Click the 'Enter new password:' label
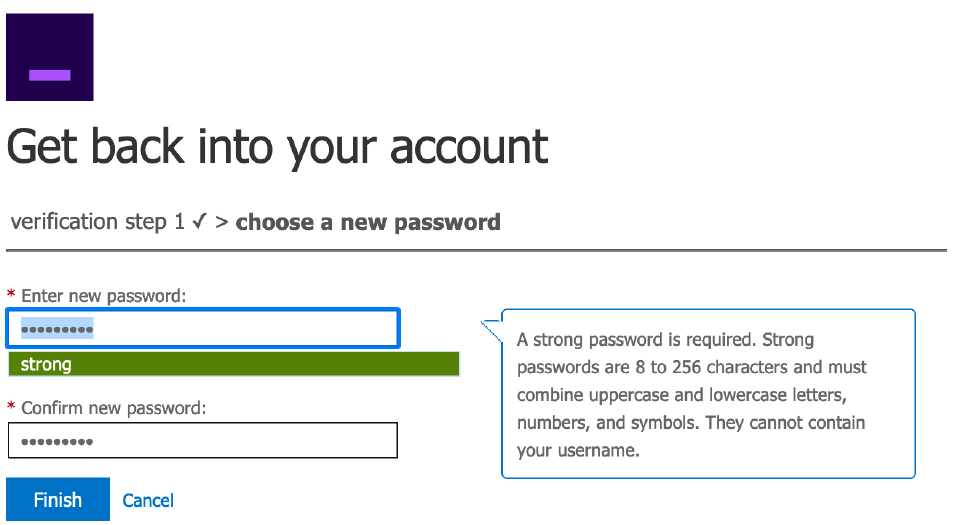Viewport: 953px width, 525px height. [x=104, y=296]
